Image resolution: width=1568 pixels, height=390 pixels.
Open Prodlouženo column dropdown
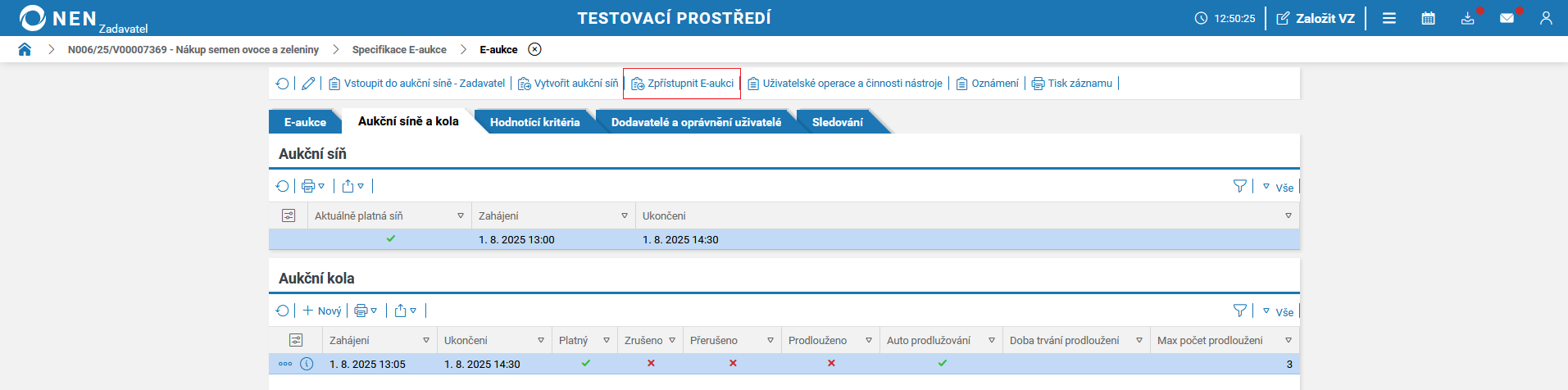tap(869, 340)
